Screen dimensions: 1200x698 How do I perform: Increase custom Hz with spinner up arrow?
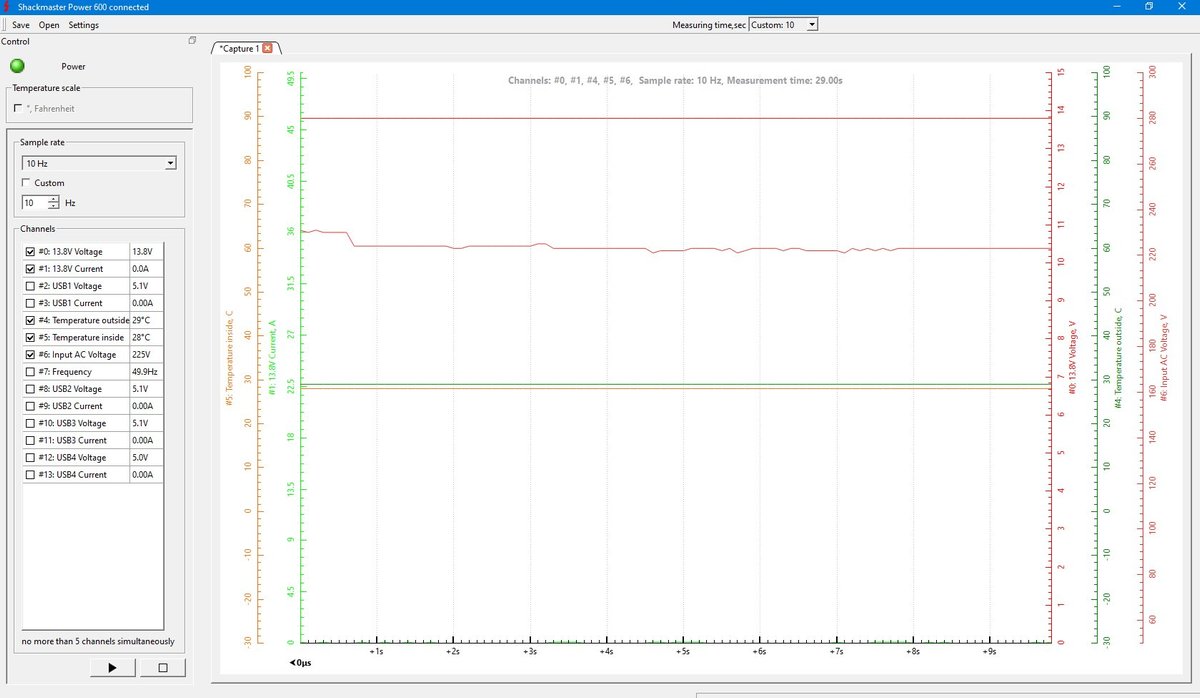point(54,199)
